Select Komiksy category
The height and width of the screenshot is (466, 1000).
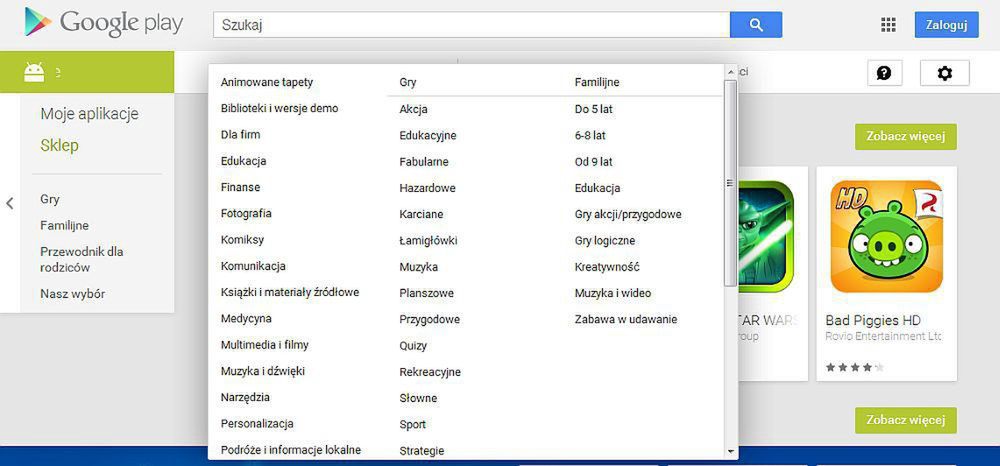pos(242,240)
